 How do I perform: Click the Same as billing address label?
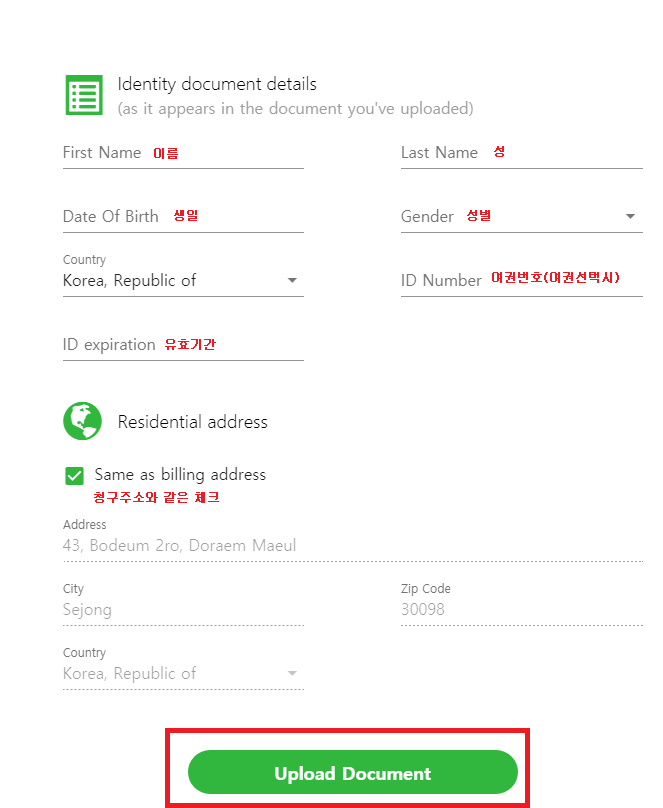coord(180,475)
